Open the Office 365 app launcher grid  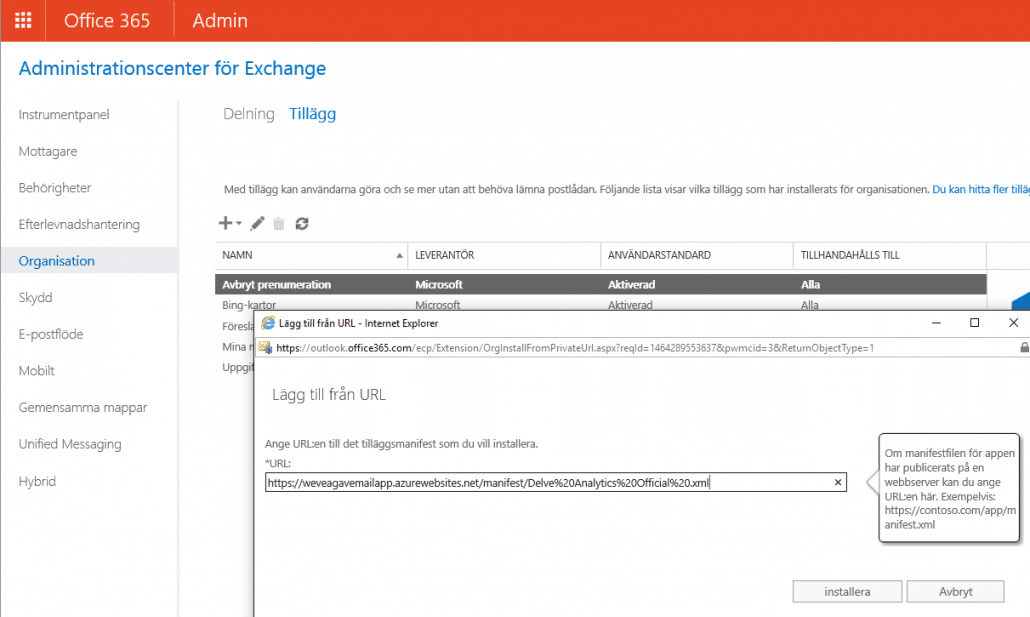pos(22,20)
